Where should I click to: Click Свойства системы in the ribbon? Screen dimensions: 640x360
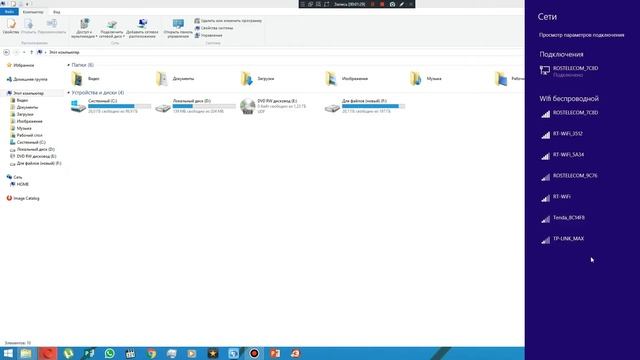click(214, 28)
